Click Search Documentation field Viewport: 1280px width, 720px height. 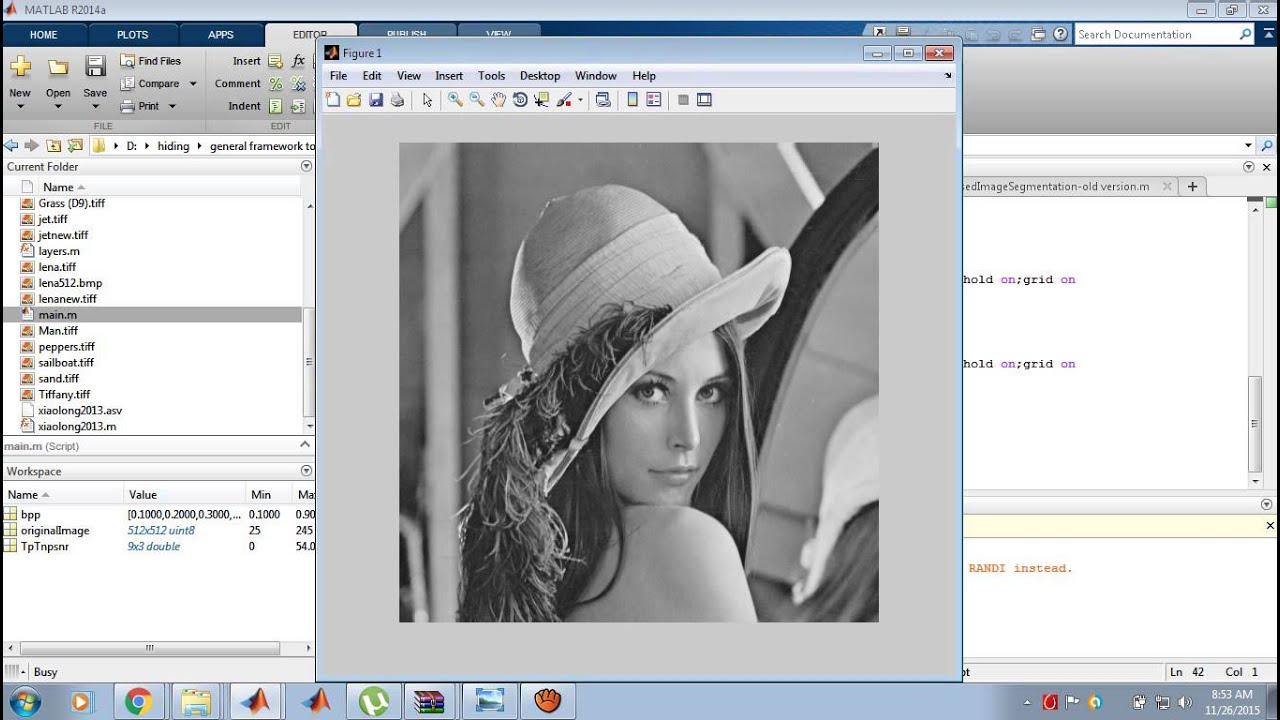[x=1163, y=34]
